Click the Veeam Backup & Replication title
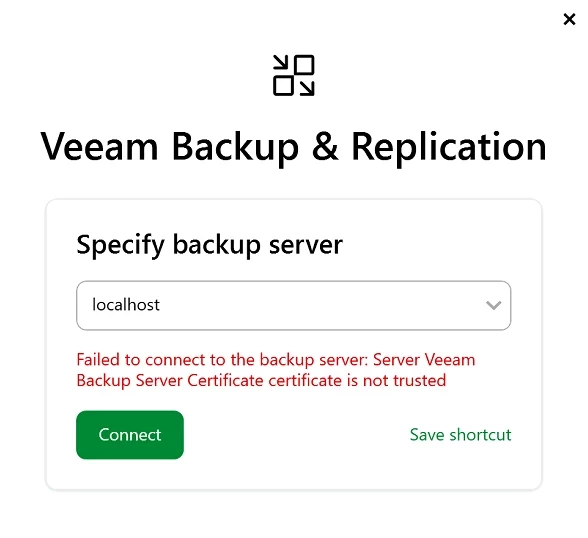588x538 pixels. [x=294, y=147]
